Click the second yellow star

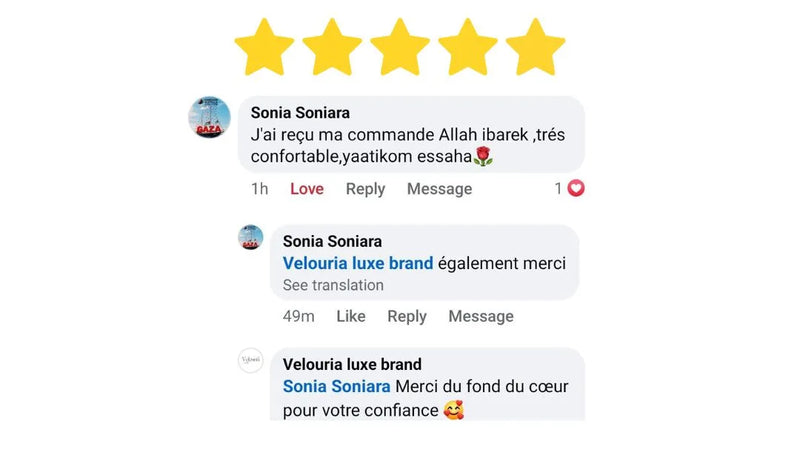(x=332, y=47)
